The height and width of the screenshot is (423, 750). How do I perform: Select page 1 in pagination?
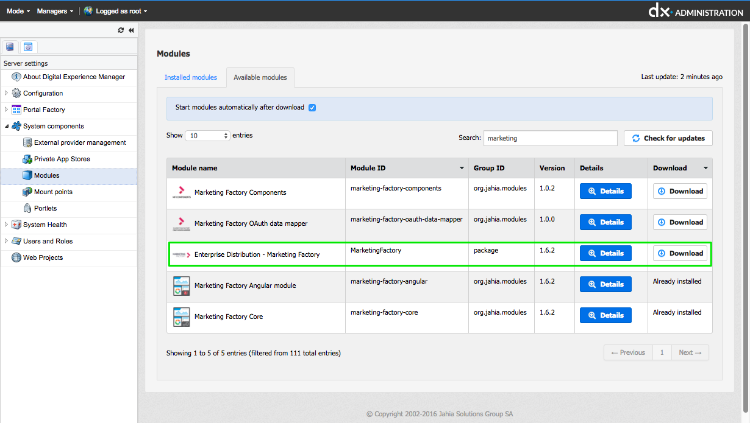tap(662, 353)
